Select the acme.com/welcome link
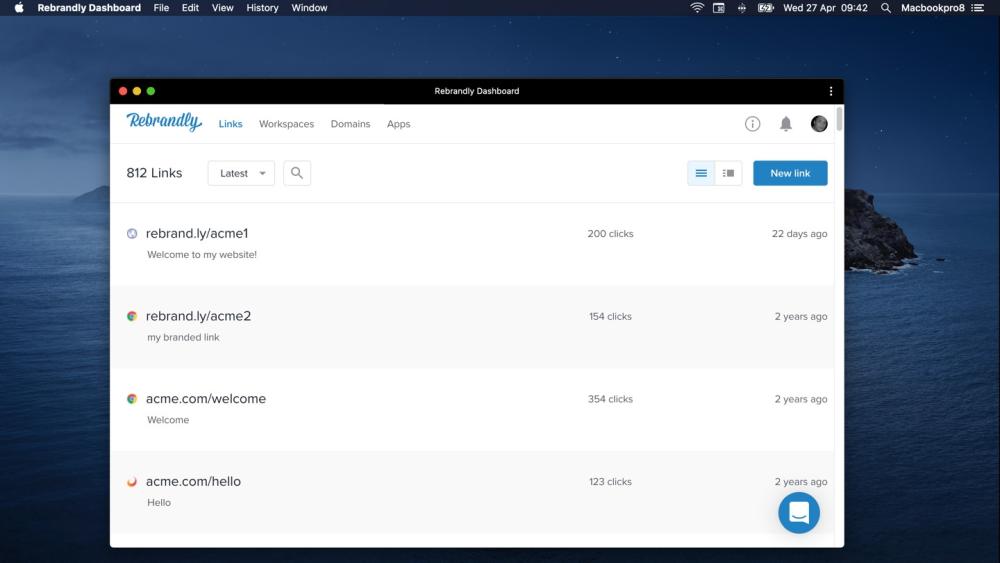 coord(206,399)
